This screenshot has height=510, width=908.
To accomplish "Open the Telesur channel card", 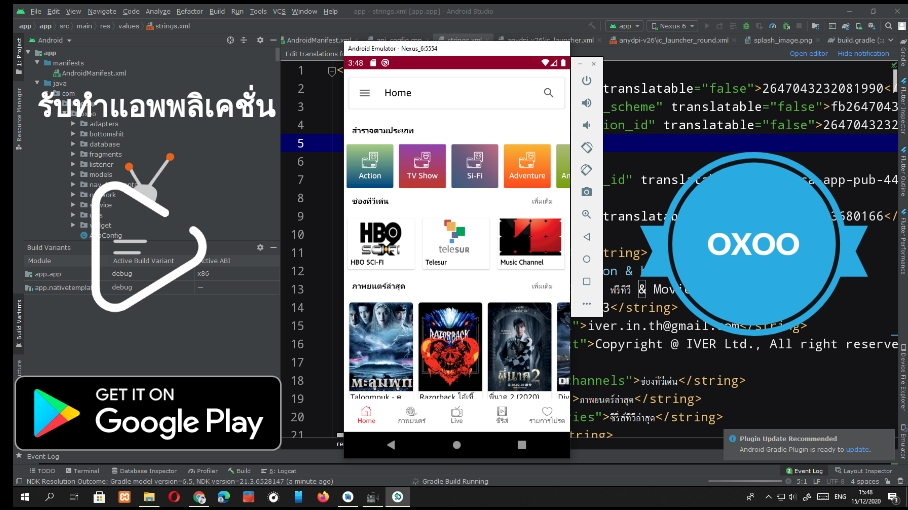I will click(456, 243).
